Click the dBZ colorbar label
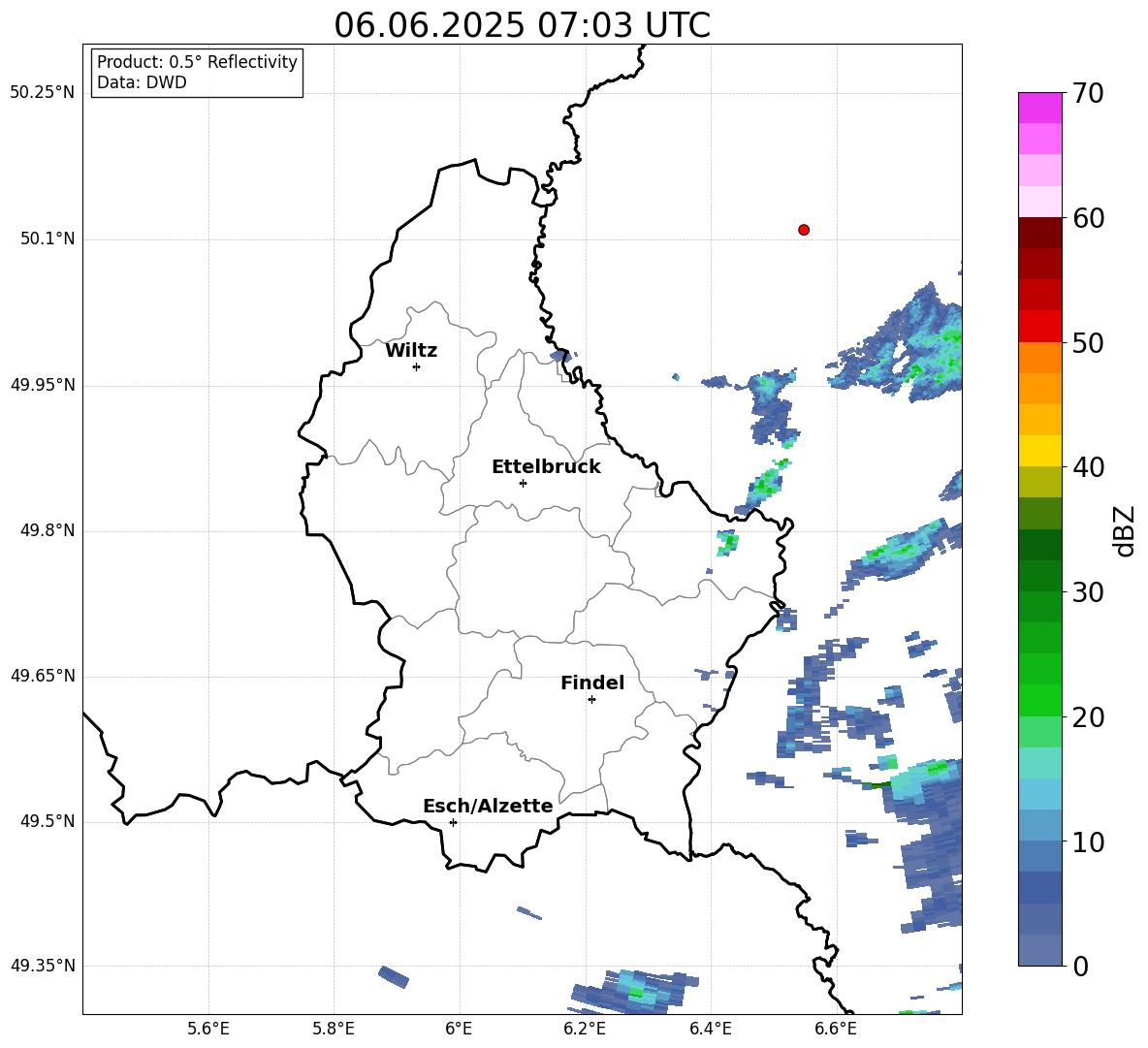The width and height of the screenshot is (1148, 1048). click(x=1126, y=530)
